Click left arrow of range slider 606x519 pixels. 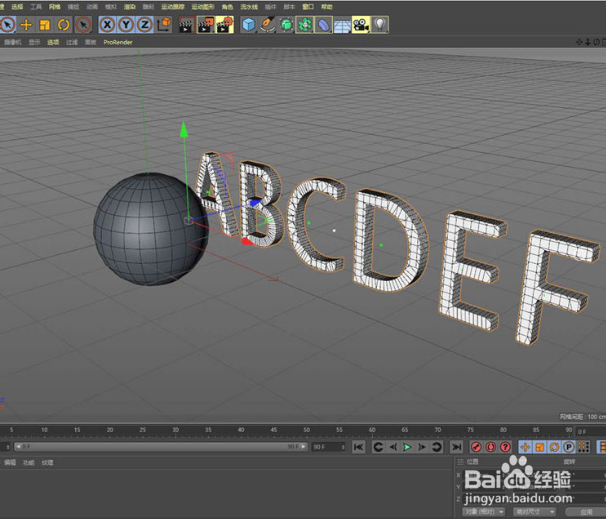17,447
